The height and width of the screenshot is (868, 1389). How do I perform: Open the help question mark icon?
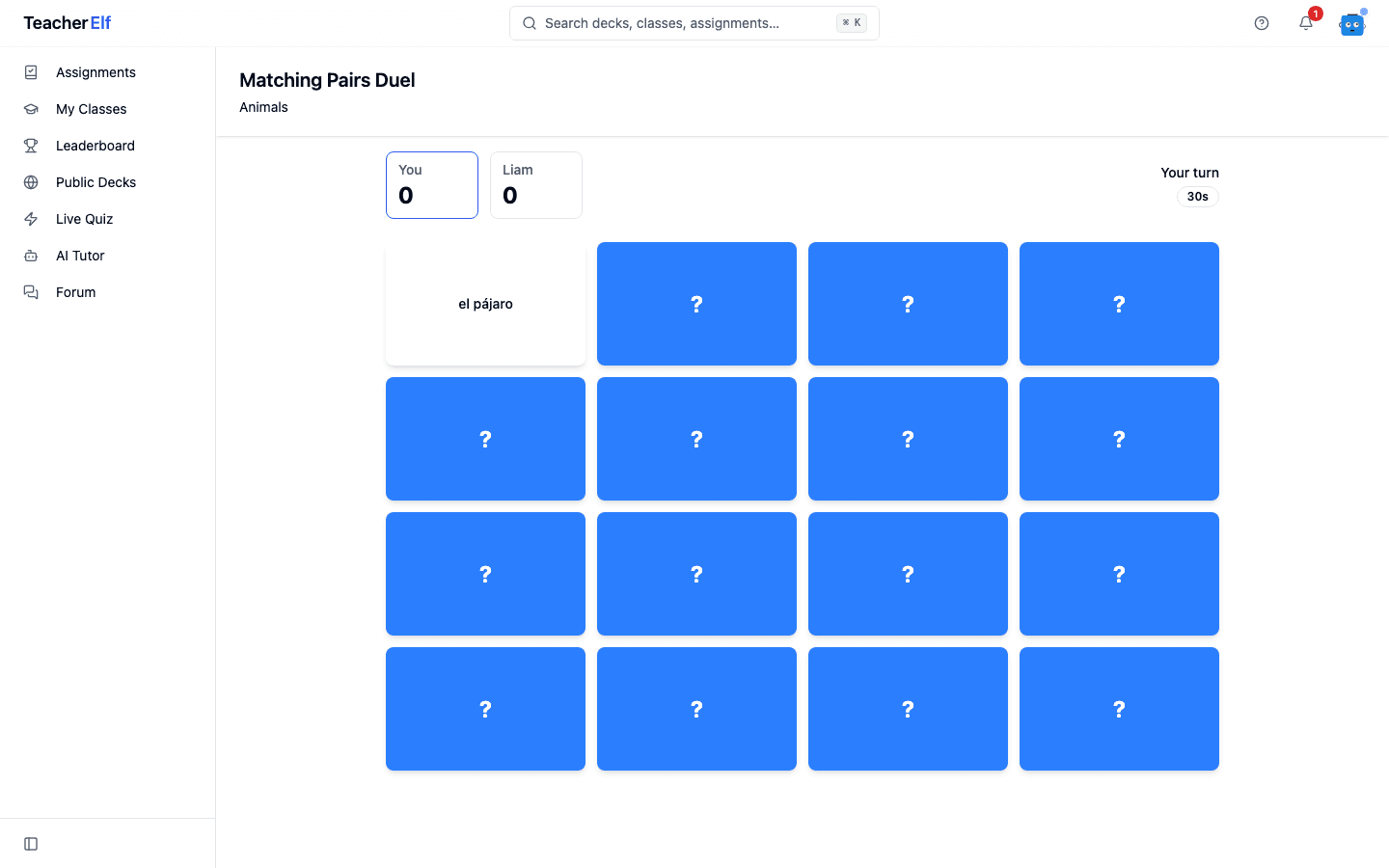(1262, 23)
